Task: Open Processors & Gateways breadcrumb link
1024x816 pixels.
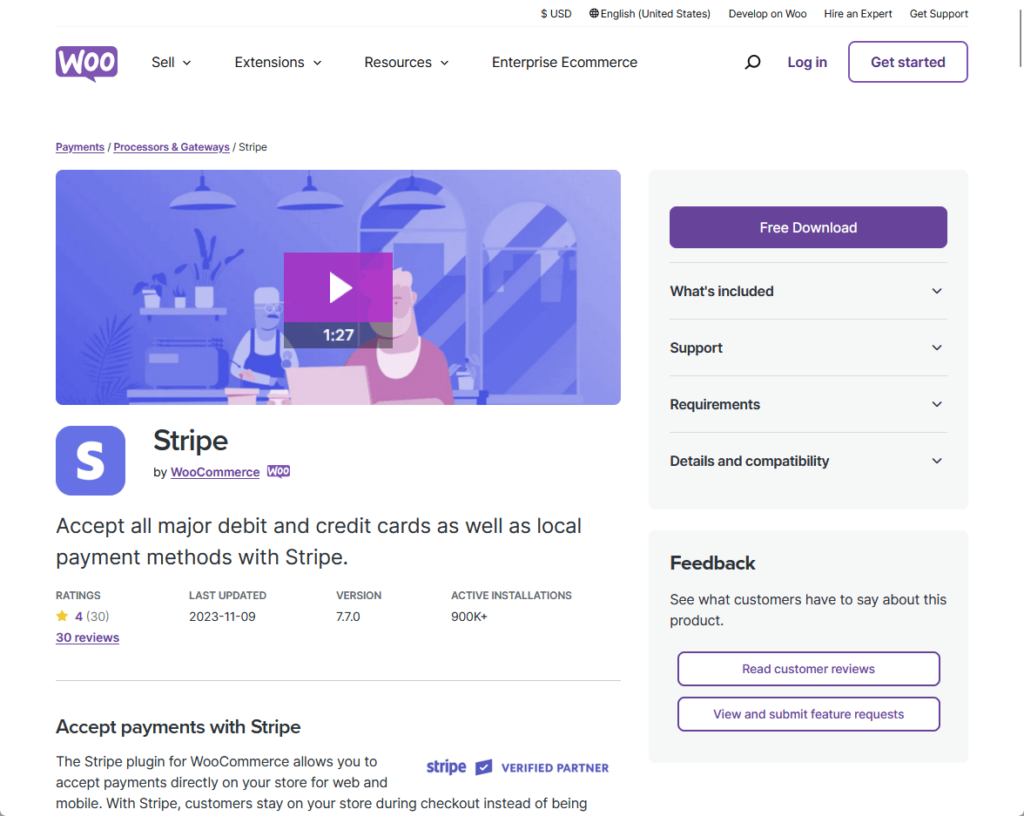Action: tap(171, 147)
